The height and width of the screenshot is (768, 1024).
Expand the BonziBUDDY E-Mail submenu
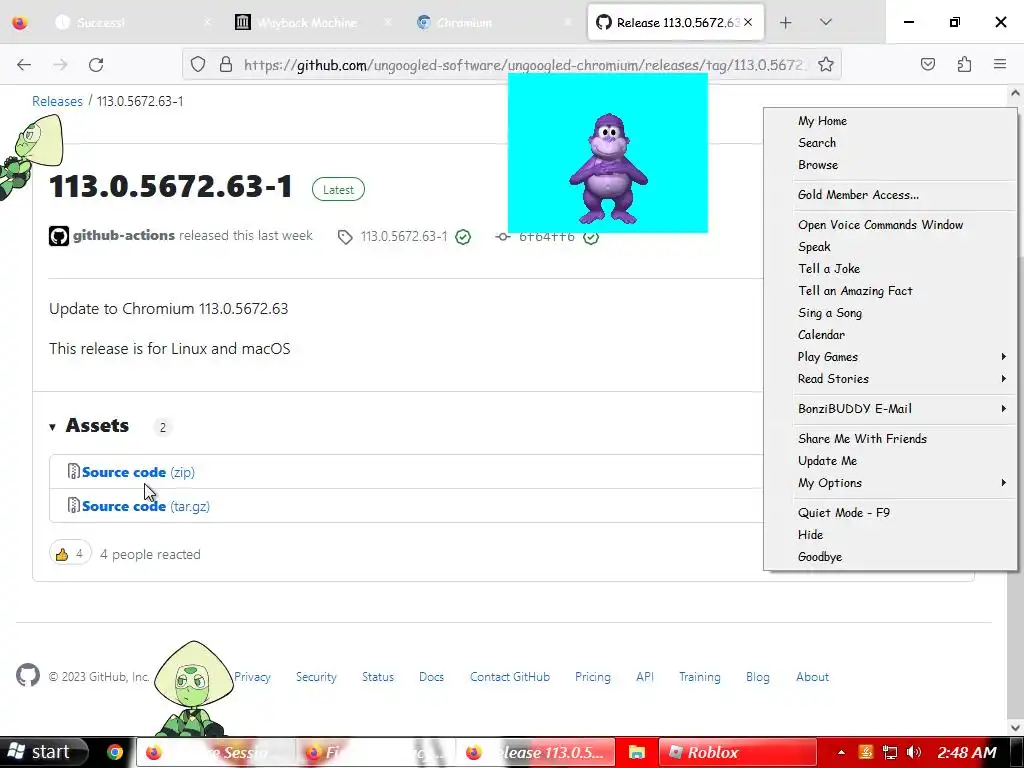[x=890, y=409]
